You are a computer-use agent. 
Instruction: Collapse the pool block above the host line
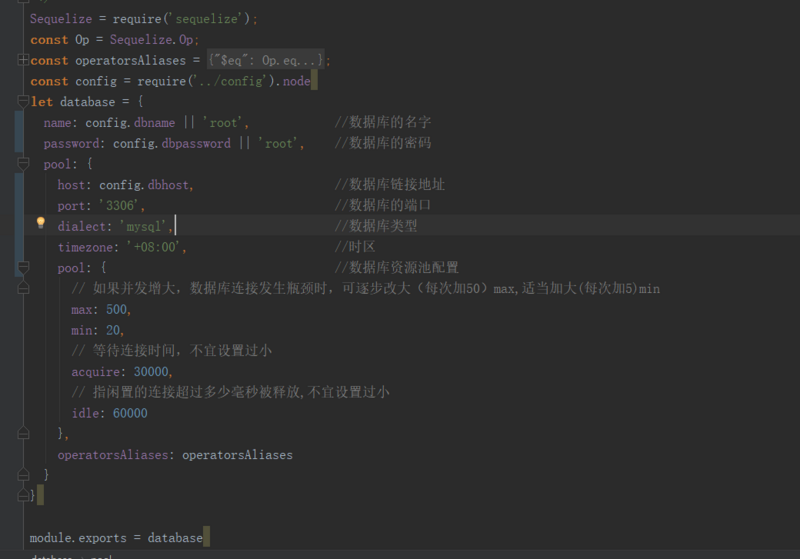click(x=23, y=164)
